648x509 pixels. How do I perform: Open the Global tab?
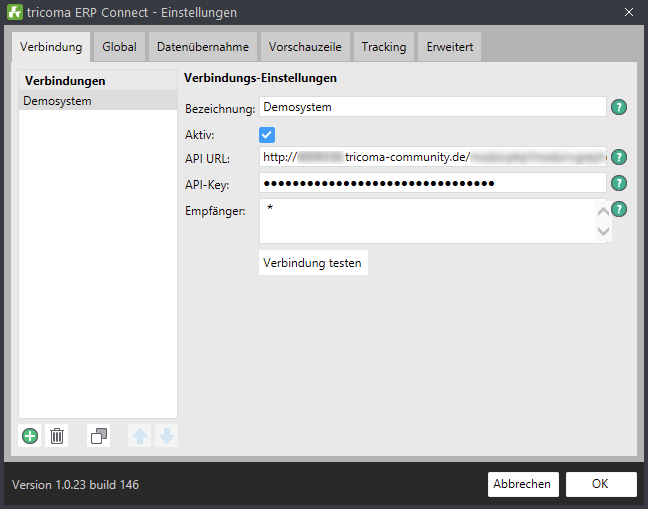click(119, 47)
